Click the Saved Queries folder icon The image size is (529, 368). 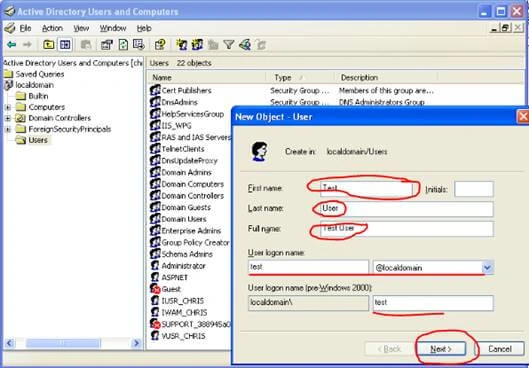pos(8,74)
